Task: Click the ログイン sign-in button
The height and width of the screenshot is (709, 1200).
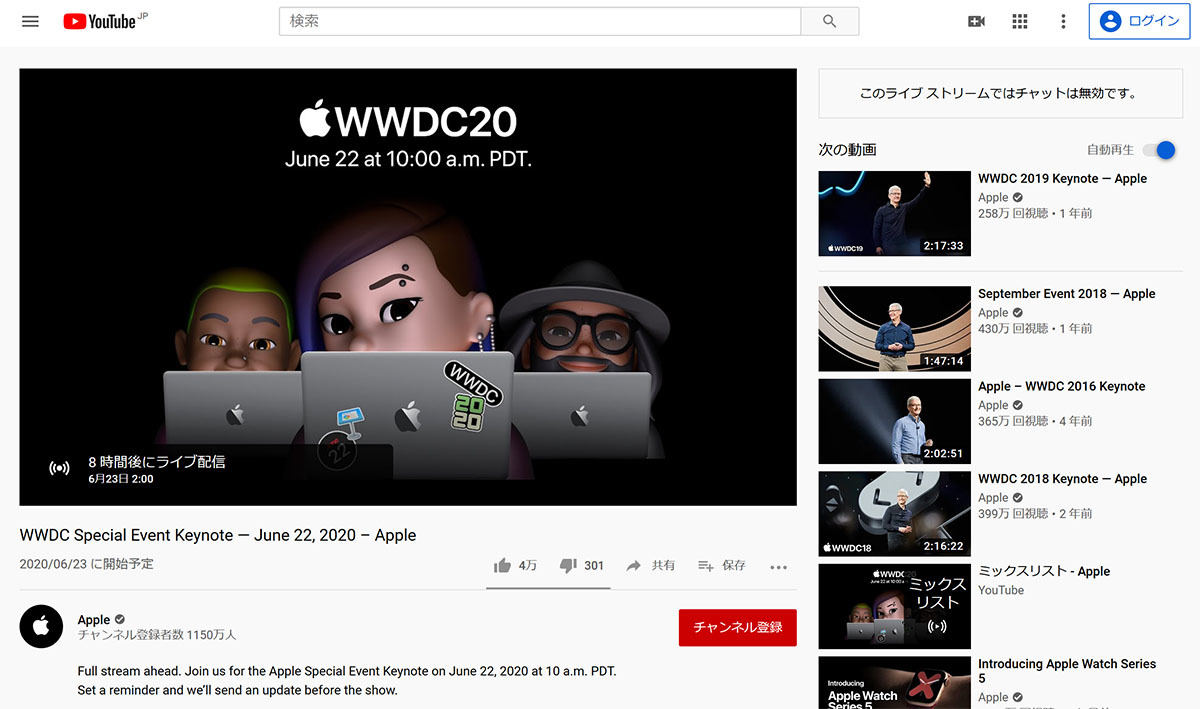Action: click(1139, 21)
